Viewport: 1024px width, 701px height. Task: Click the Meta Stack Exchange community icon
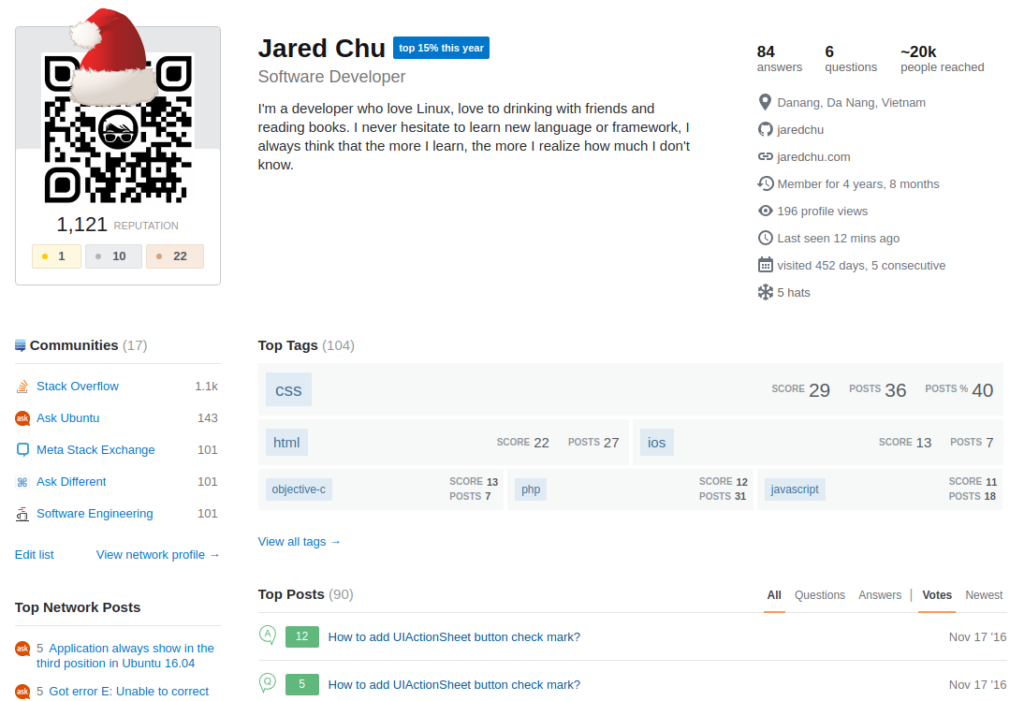22,450
